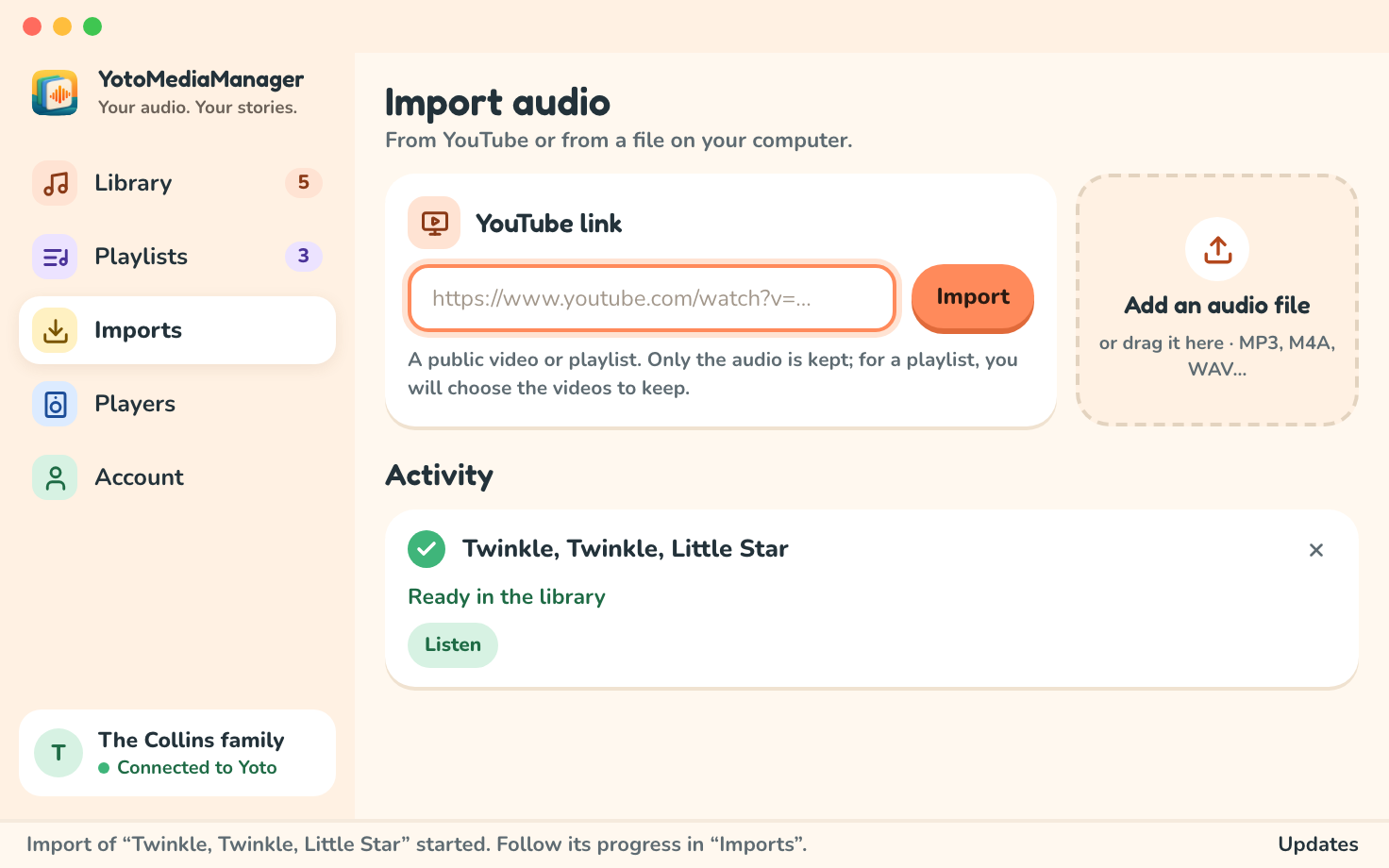Click the "Activity" heading

[440, 476]
